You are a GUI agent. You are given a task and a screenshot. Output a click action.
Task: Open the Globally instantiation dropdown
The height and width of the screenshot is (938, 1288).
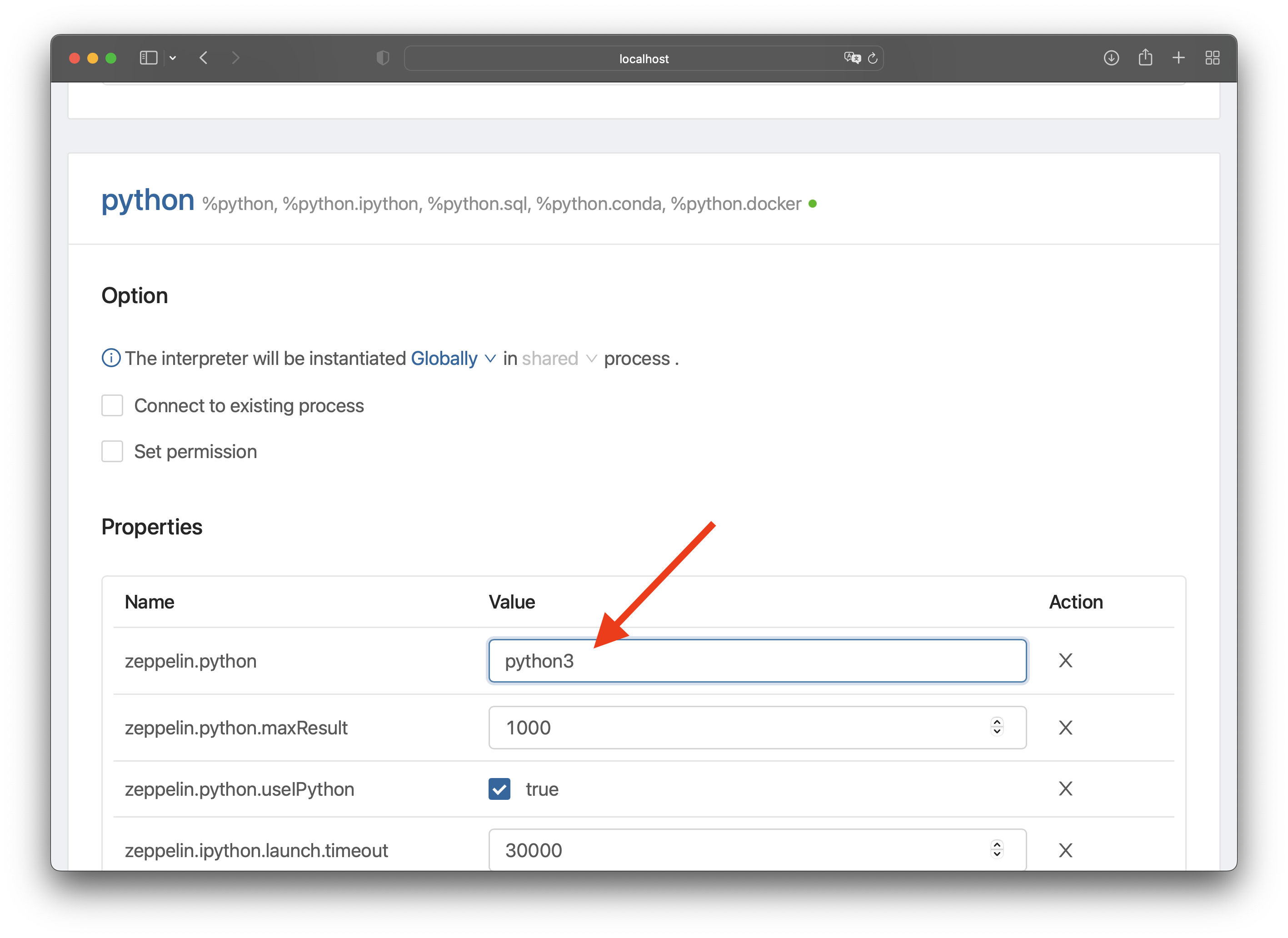point(453,358)
